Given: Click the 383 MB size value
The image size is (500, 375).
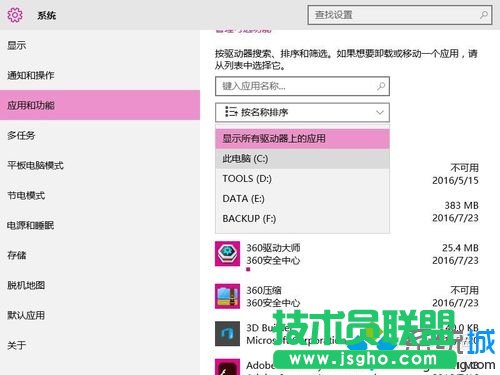Looking at the screenshot, I should [462, 205].
